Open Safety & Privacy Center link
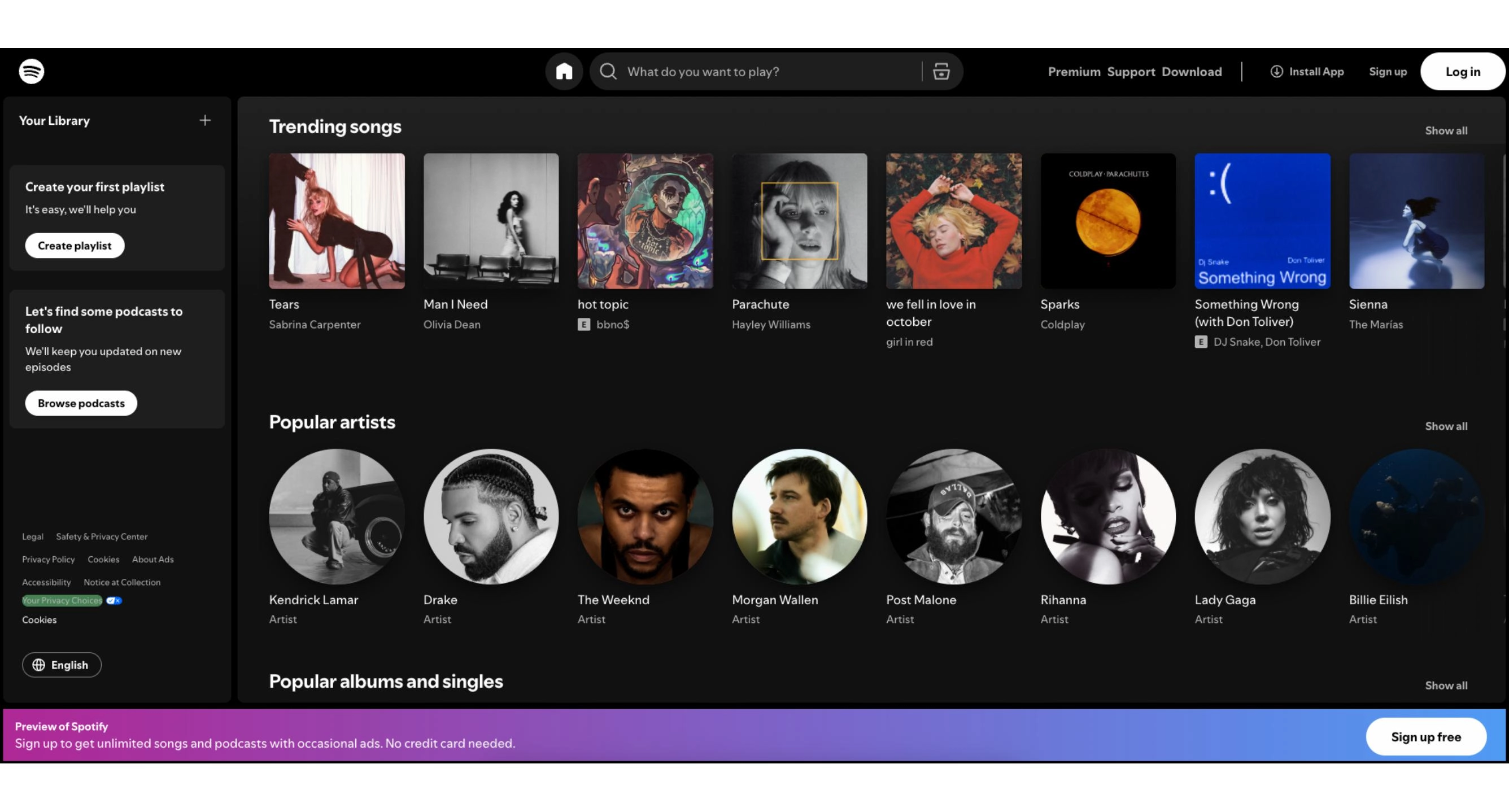Image resolution: width=1509 pixels, height=812 pixels. (x=102, y=536)
